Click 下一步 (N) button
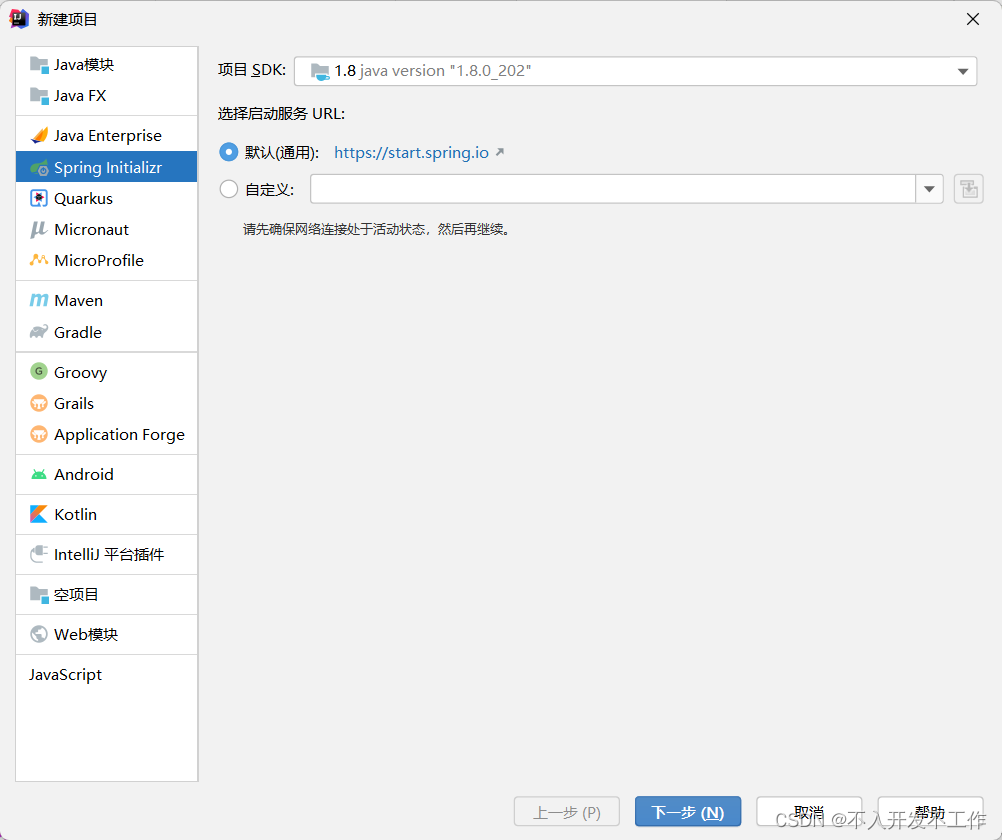This screenshot has width=1002, height=840. click(688, 812)
